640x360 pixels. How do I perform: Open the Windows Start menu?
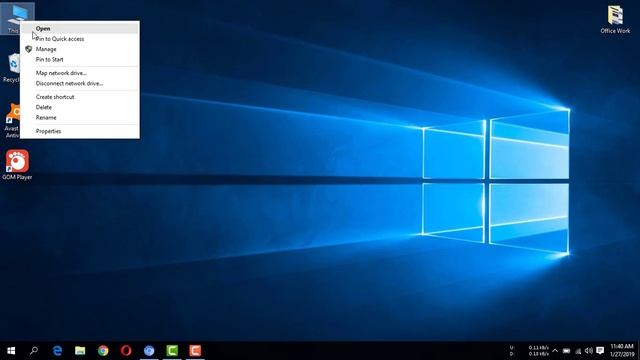pyautogui.click(x=11, y=351)
